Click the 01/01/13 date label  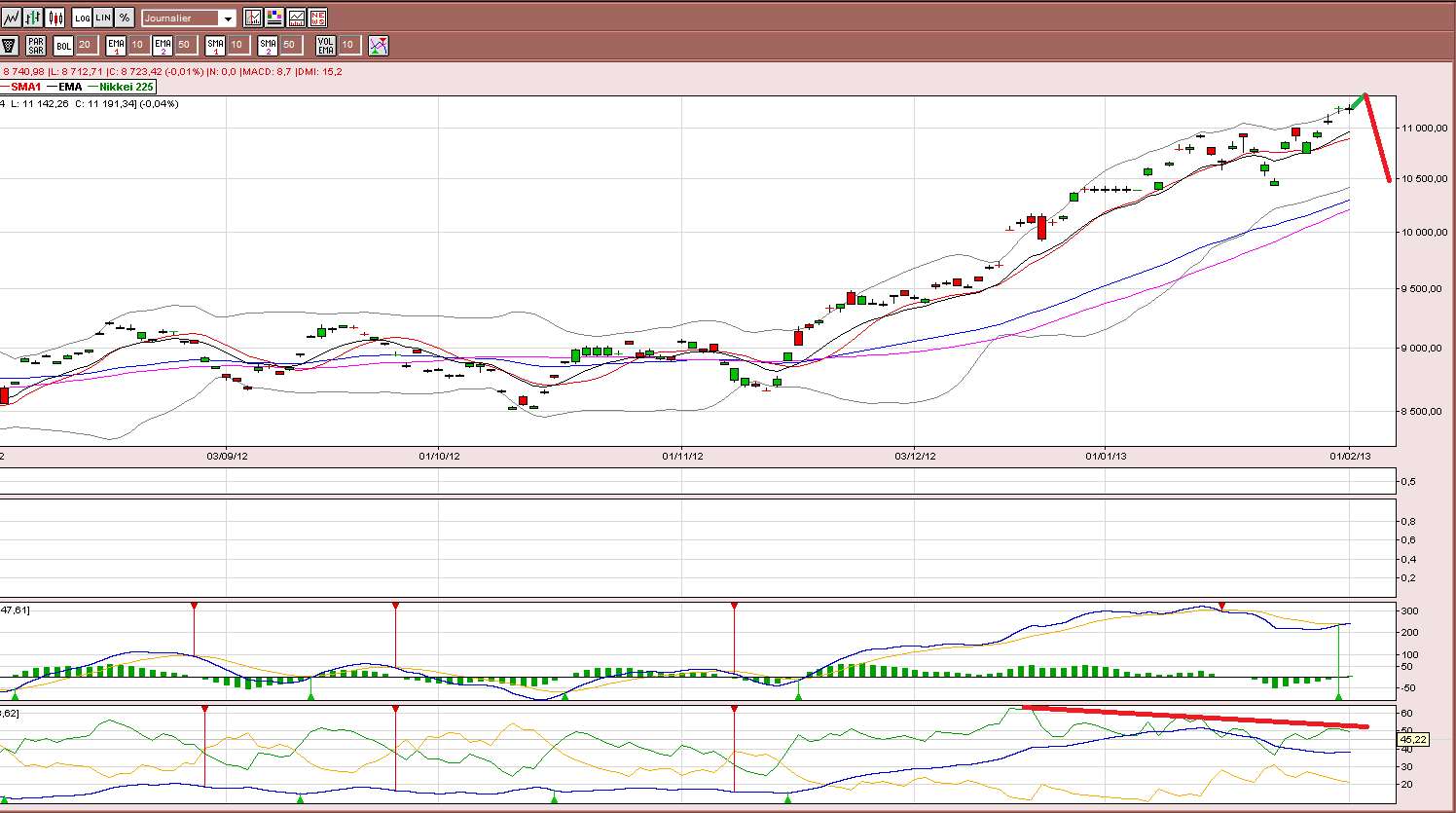click(1107, 456)
